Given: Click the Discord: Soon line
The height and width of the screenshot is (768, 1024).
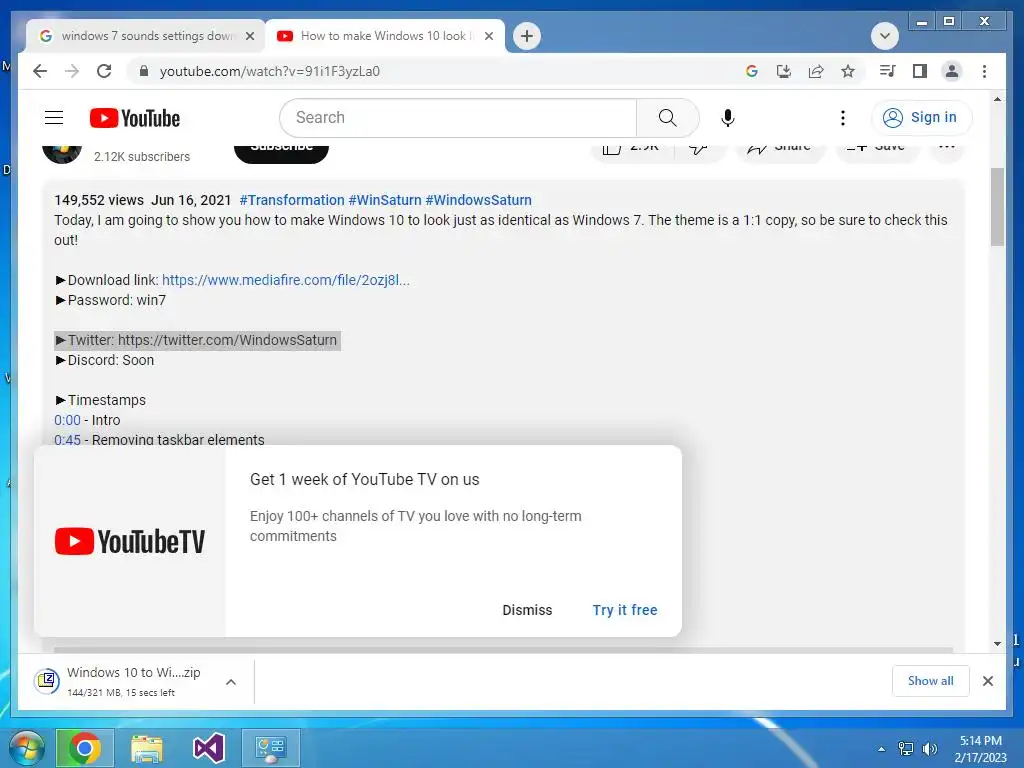Looking at the screenshot, I should click(104, 360).
